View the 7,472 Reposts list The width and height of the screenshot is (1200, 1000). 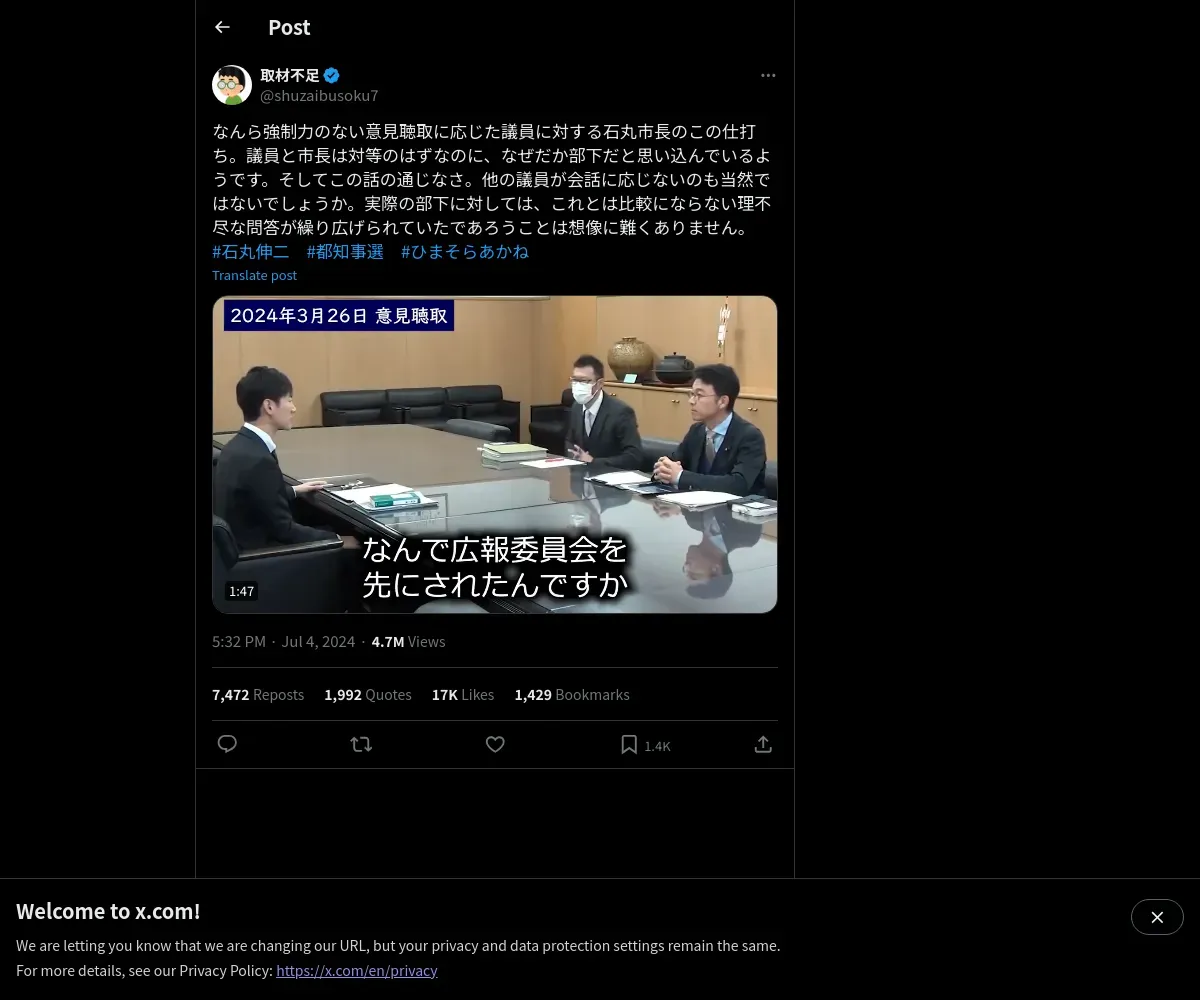(x=258, y=694)
